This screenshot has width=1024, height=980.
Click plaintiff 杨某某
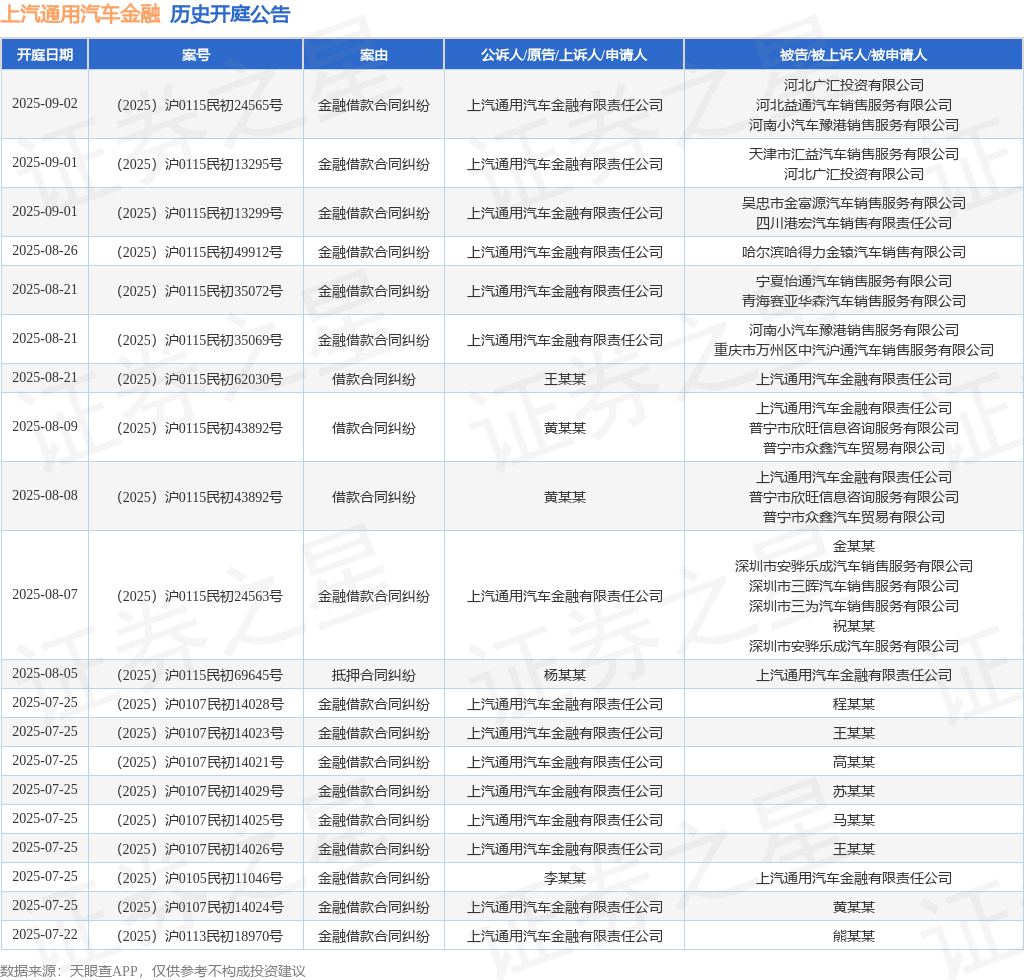click(x=565, y=675)
